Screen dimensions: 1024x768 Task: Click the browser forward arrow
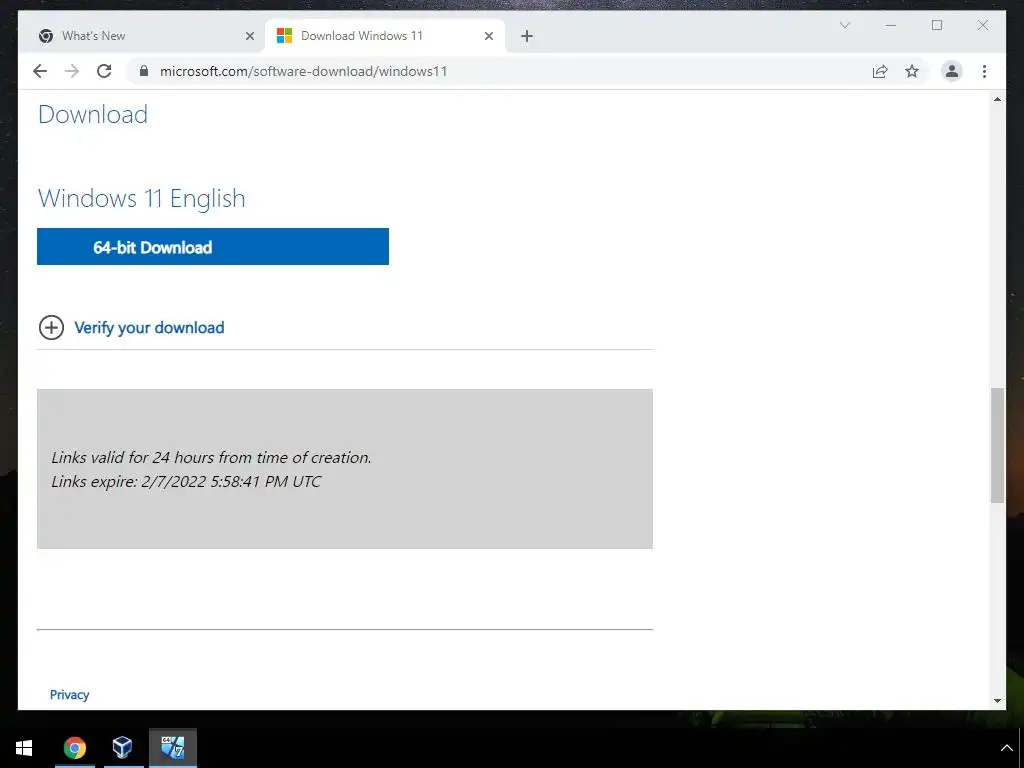point(72,71)
